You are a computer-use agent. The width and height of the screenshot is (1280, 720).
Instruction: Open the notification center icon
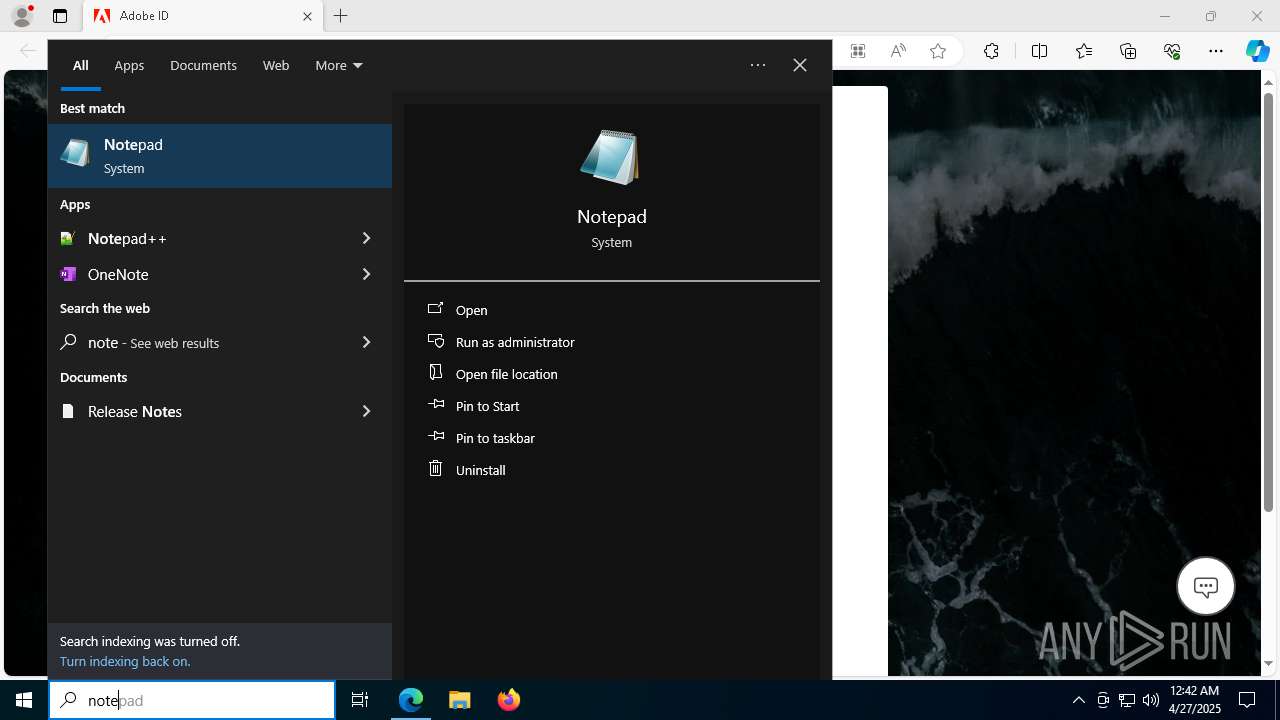click(1247, 700)
